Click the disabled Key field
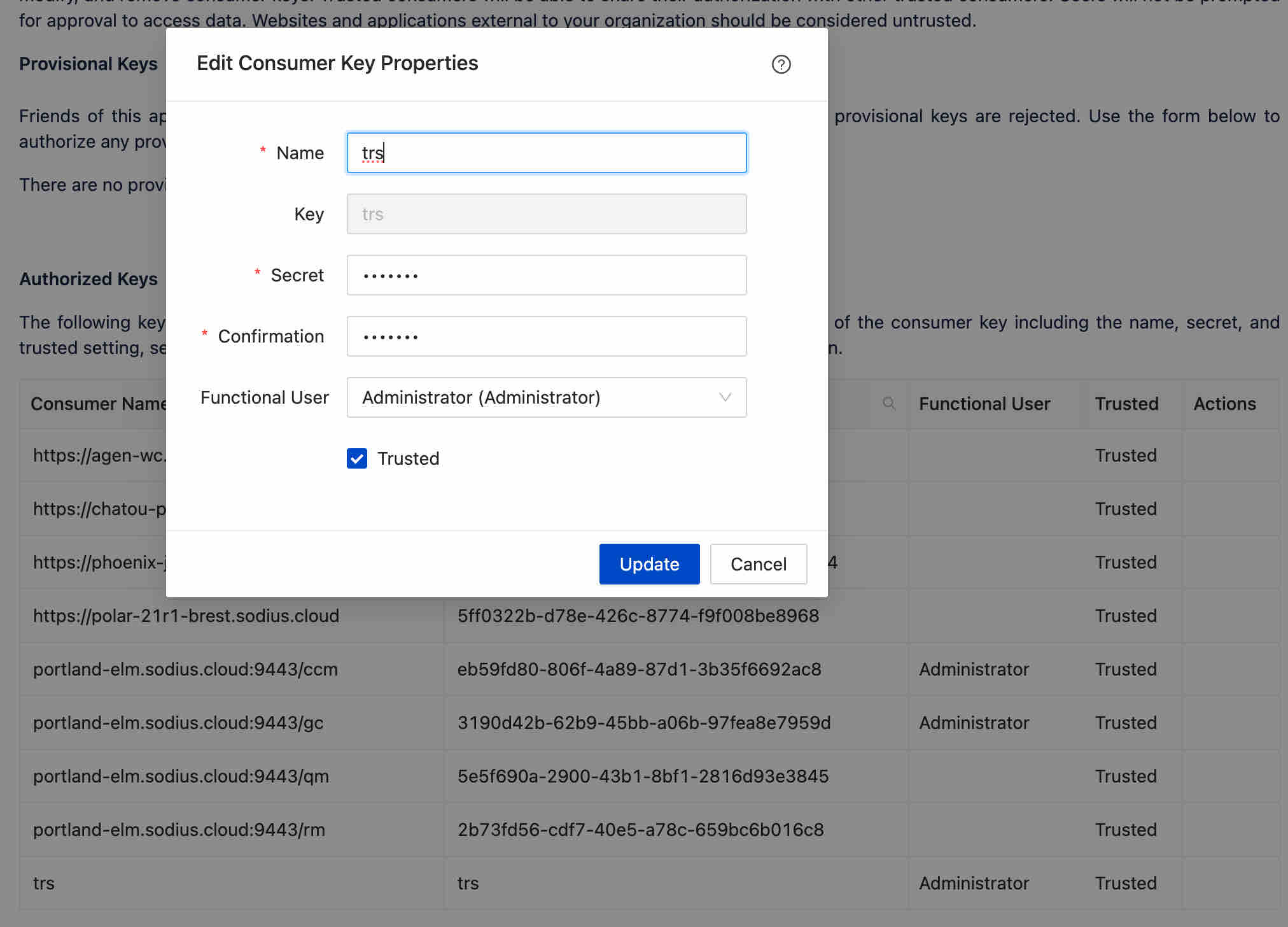Screen dimensions: 1288x927 [546, 214]
